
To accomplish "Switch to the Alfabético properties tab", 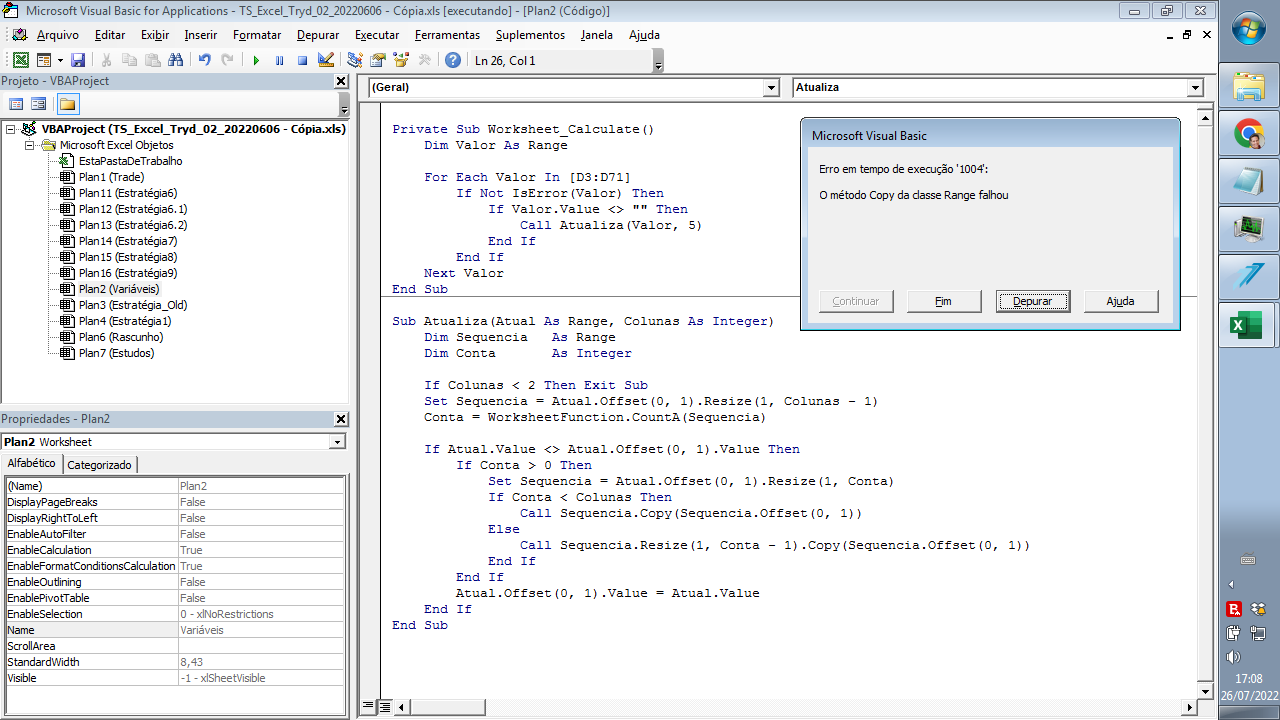I will (x=32, y=464).
